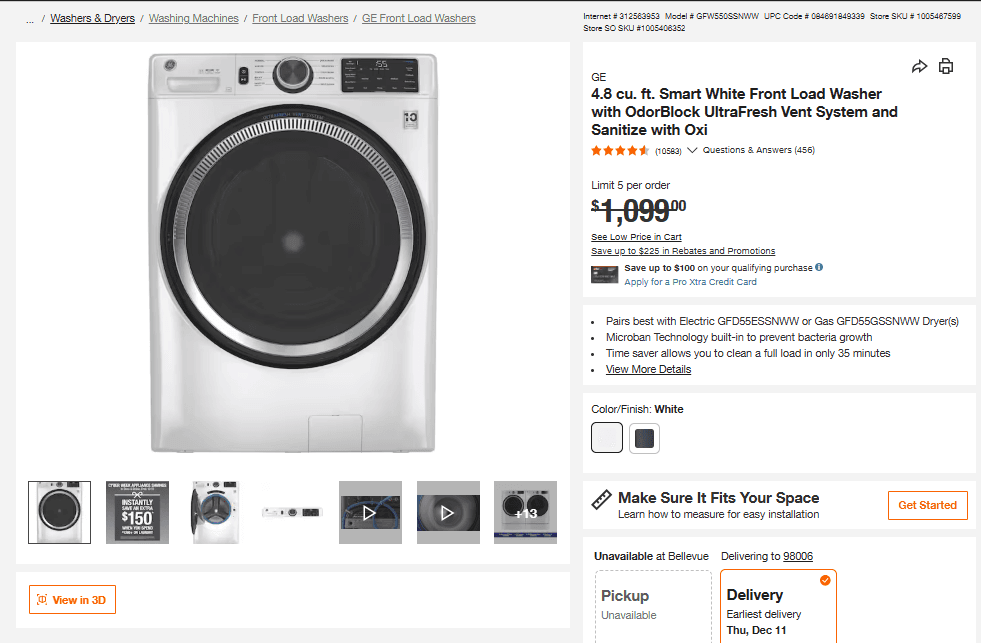Screen dimensions: 981x643
Task: Click the share icon above product title
Action: [x=919, y=65]
